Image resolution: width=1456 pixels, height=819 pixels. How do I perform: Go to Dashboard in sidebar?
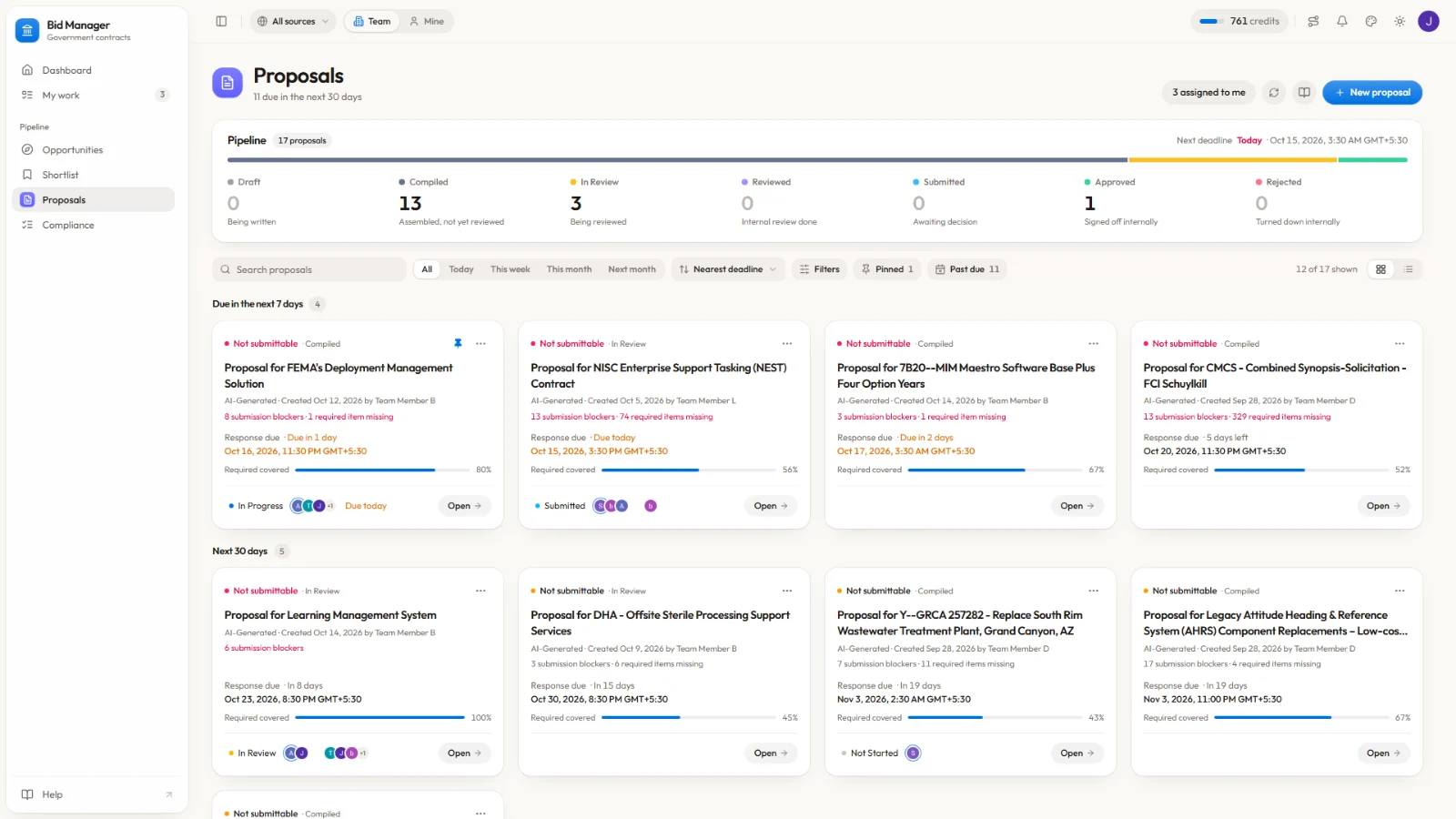[94, 70]
